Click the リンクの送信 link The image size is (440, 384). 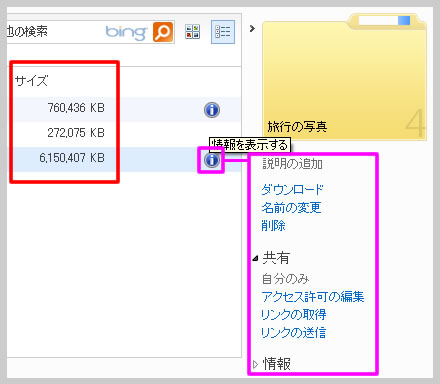point(293,332)
